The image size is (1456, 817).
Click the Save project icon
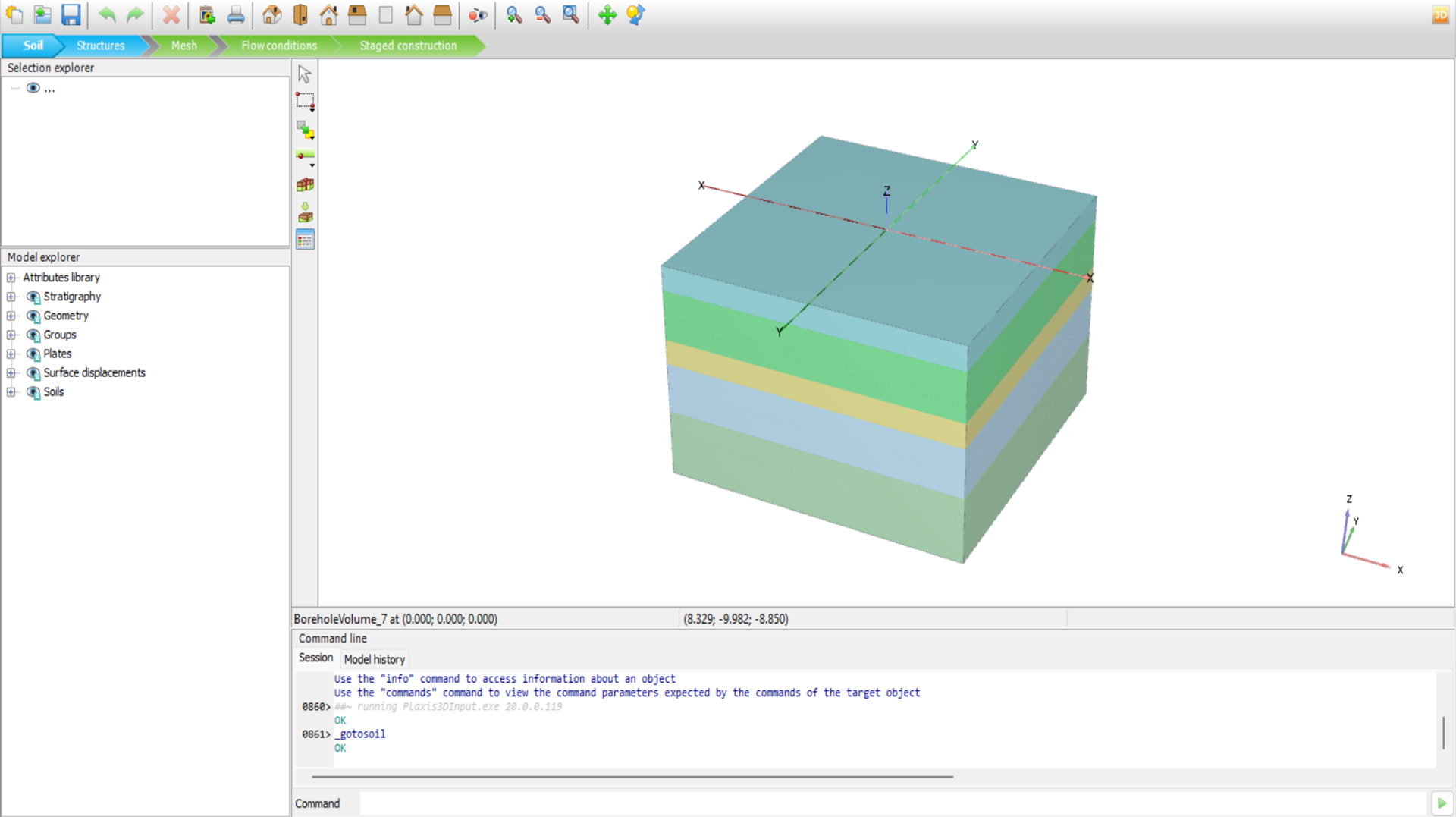tap(71, 14)
